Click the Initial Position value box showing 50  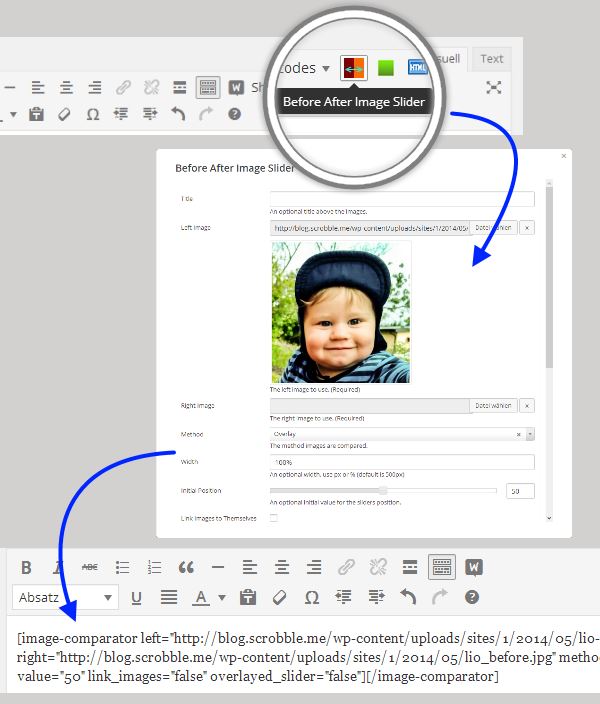520,491
